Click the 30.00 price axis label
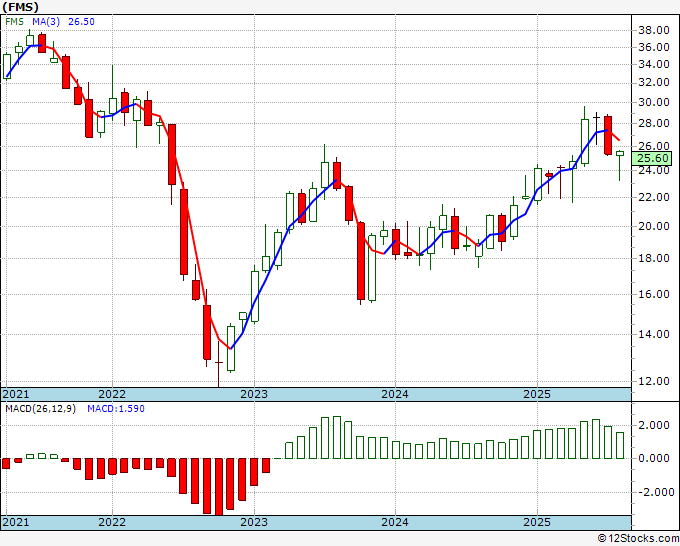Viewport: 680px width, 546px height. [653, 102]
